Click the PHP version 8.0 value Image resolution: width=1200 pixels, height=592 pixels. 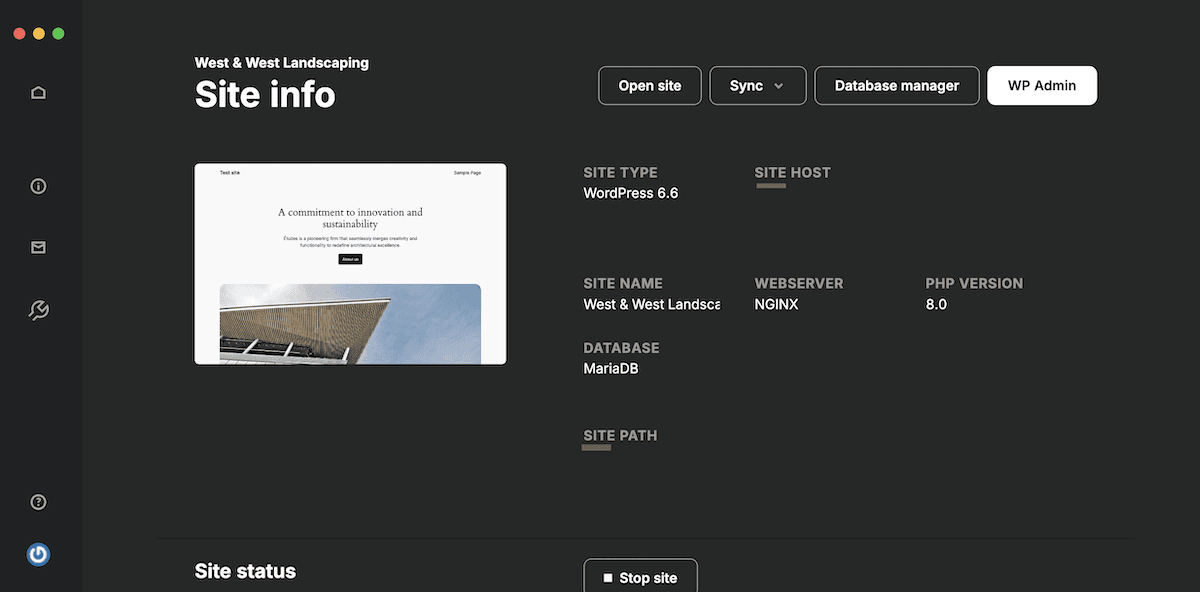pos(936,304)
